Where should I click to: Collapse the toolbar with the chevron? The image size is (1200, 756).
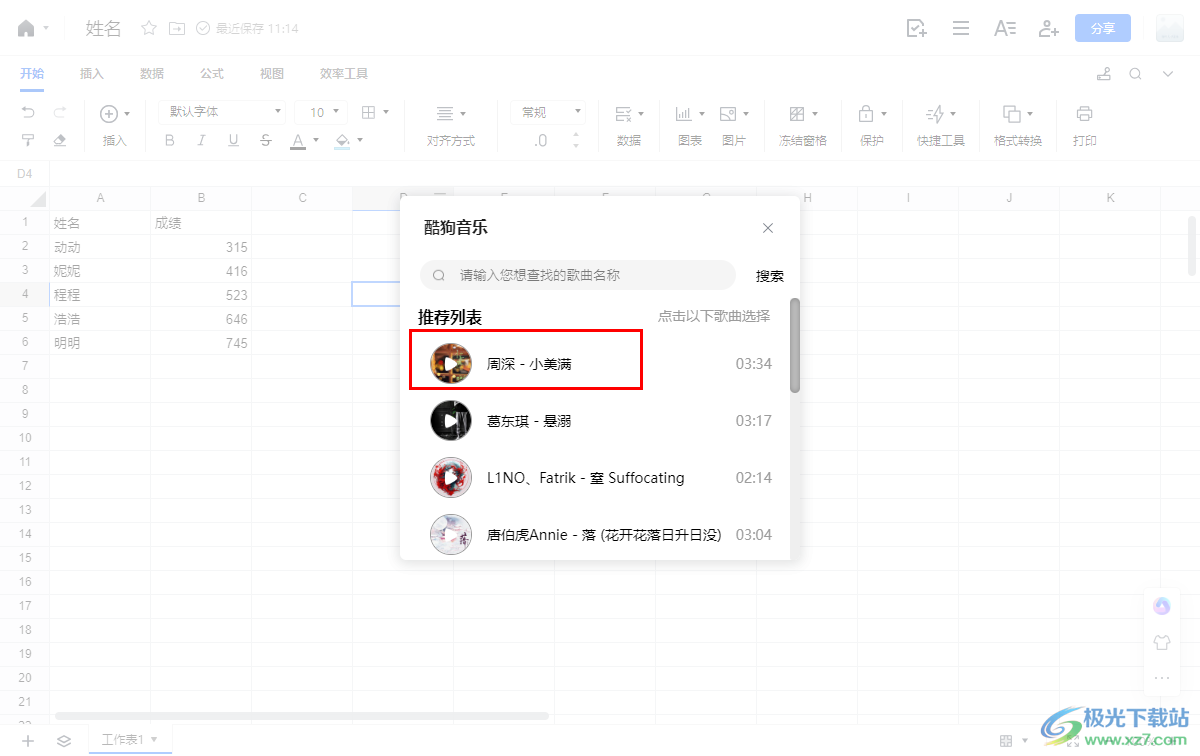click(x=1168, y=74)
